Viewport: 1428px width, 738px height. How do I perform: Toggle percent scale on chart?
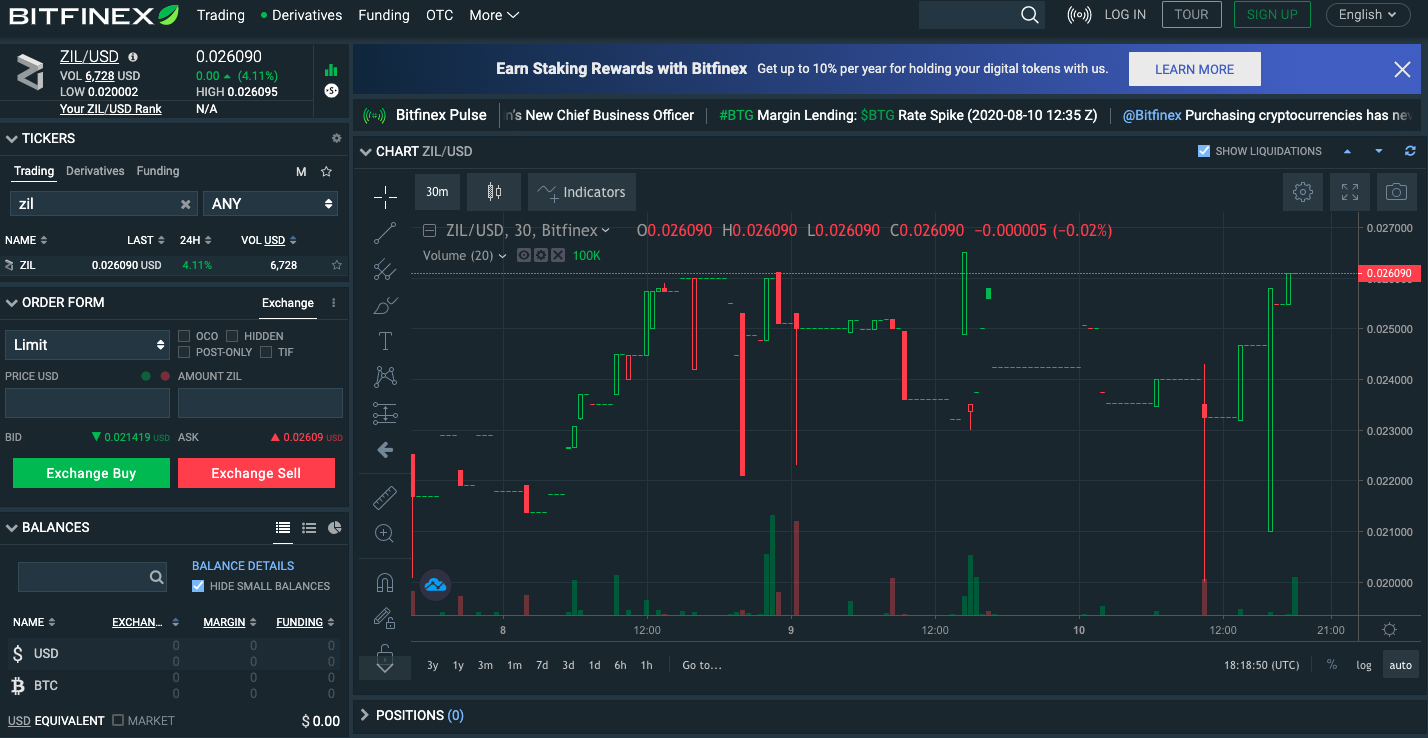[1332, 665]
